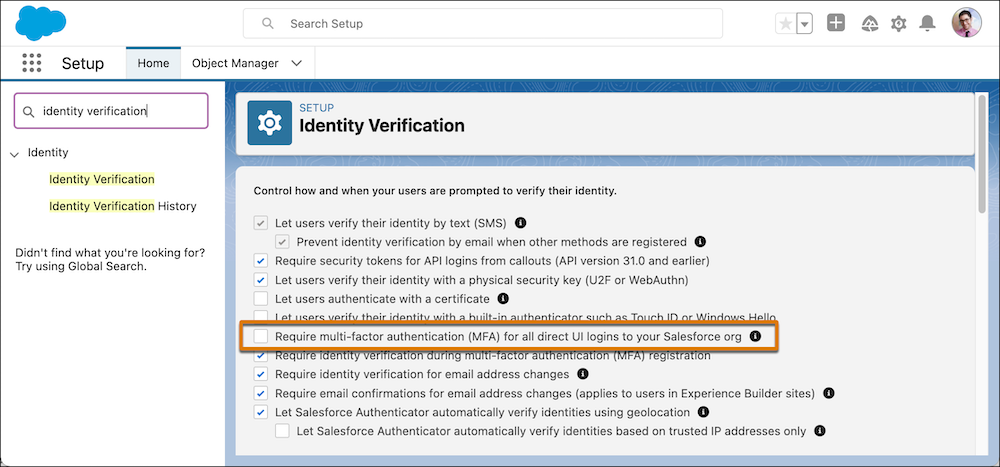
Task: Click info icon beside authenticate with a certificate
Action: point(503,298)
